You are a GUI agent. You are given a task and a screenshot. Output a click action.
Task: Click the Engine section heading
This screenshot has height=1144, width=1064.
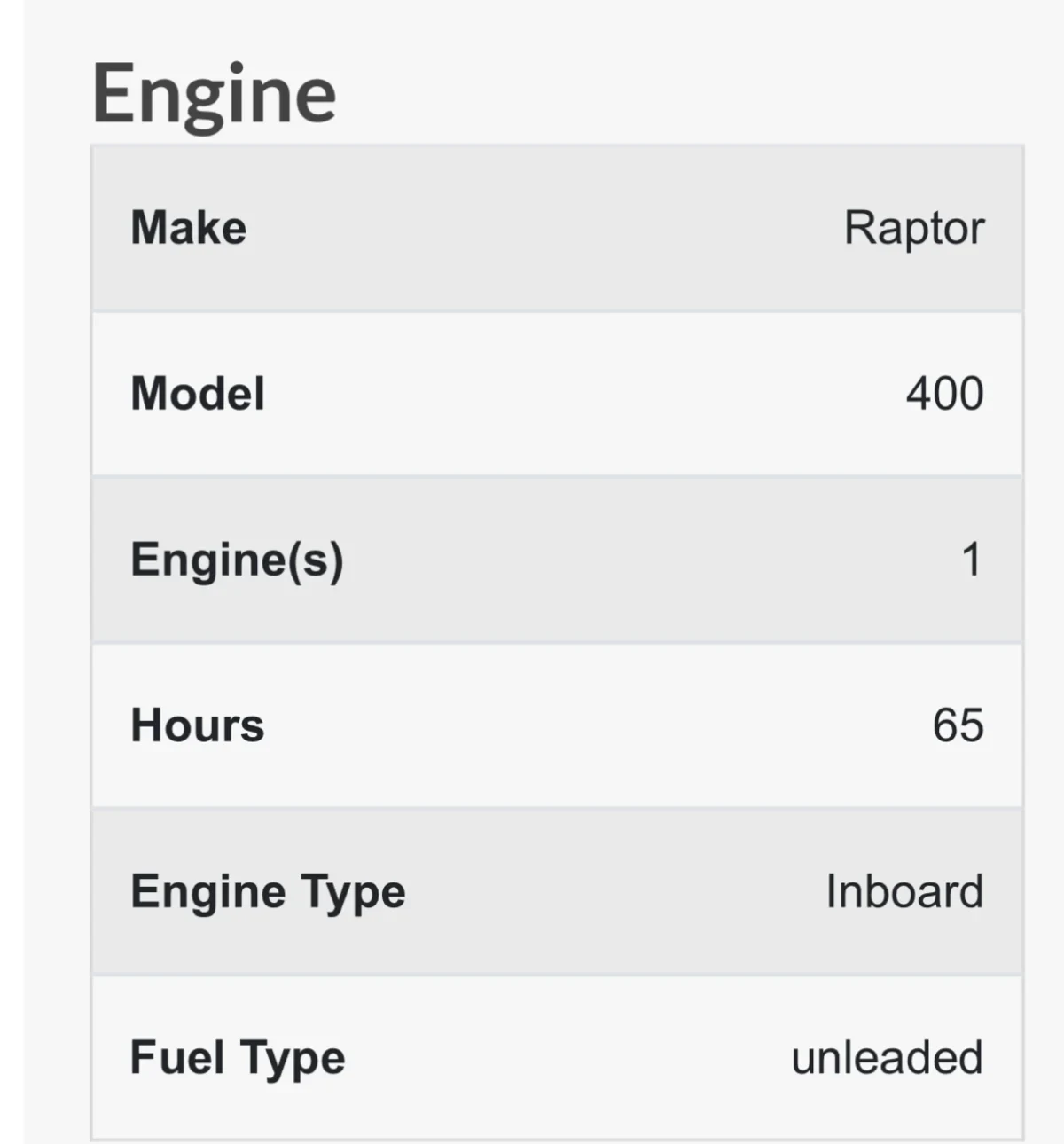[x=214, y=94]
